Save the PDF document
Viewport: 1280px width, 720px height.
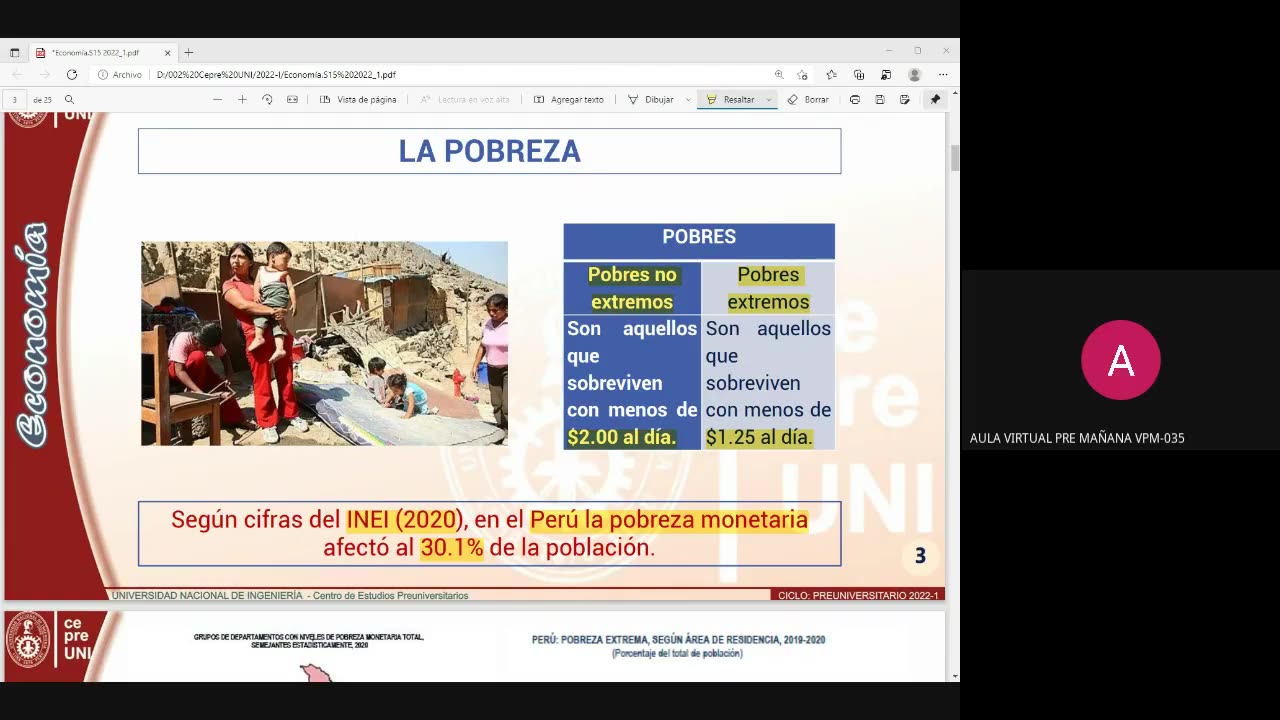point(880,100)
